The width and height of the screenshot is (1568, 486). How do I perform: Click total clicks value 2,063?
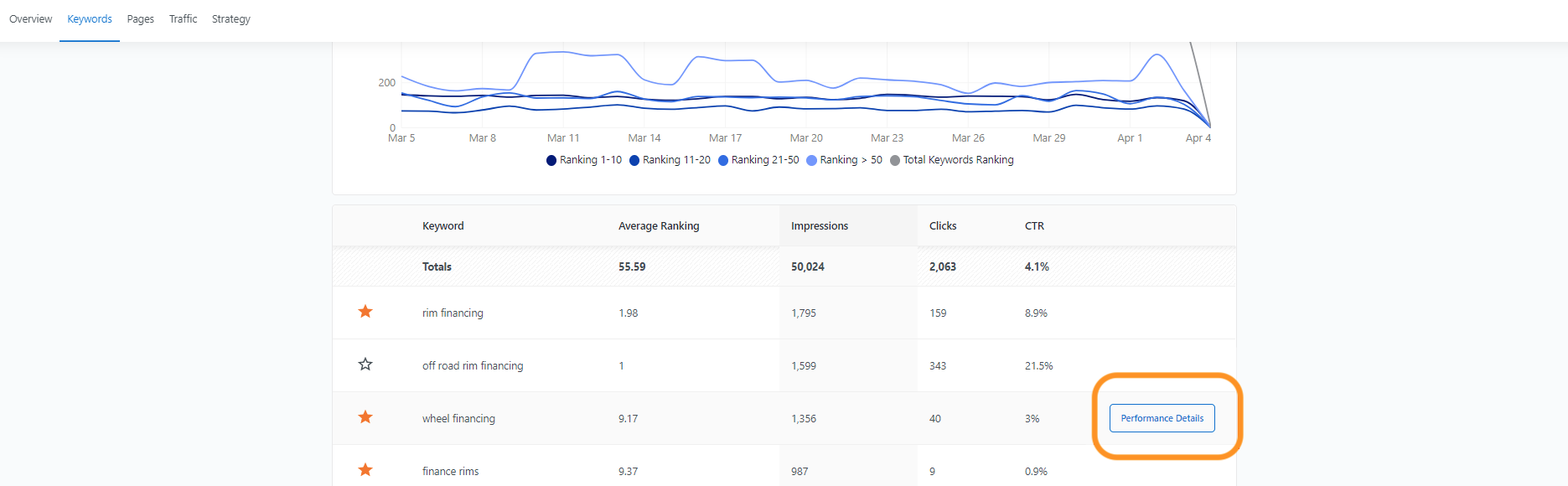coord(943,267)
